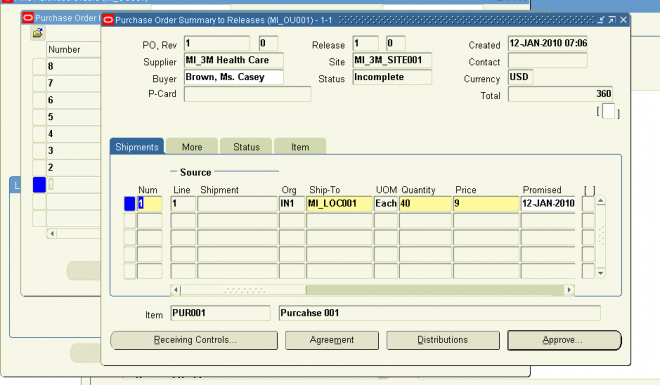This screenshot has height=385, width=660.
Task: Click the folder icon in Purchase Order window
Action: pyautogui.click(x=37, y=32)
